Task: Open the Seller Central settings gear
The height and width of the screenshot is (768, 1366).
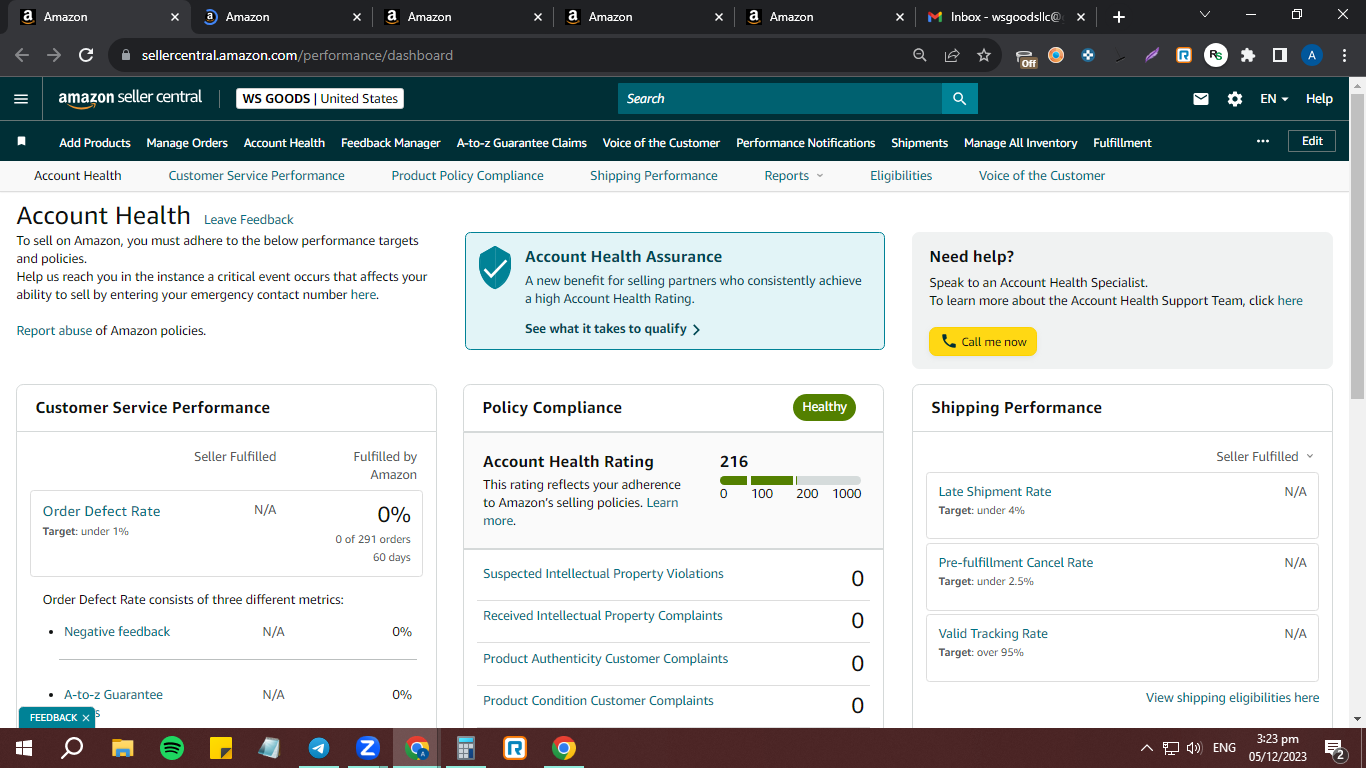Action: tap(1235, 99)
